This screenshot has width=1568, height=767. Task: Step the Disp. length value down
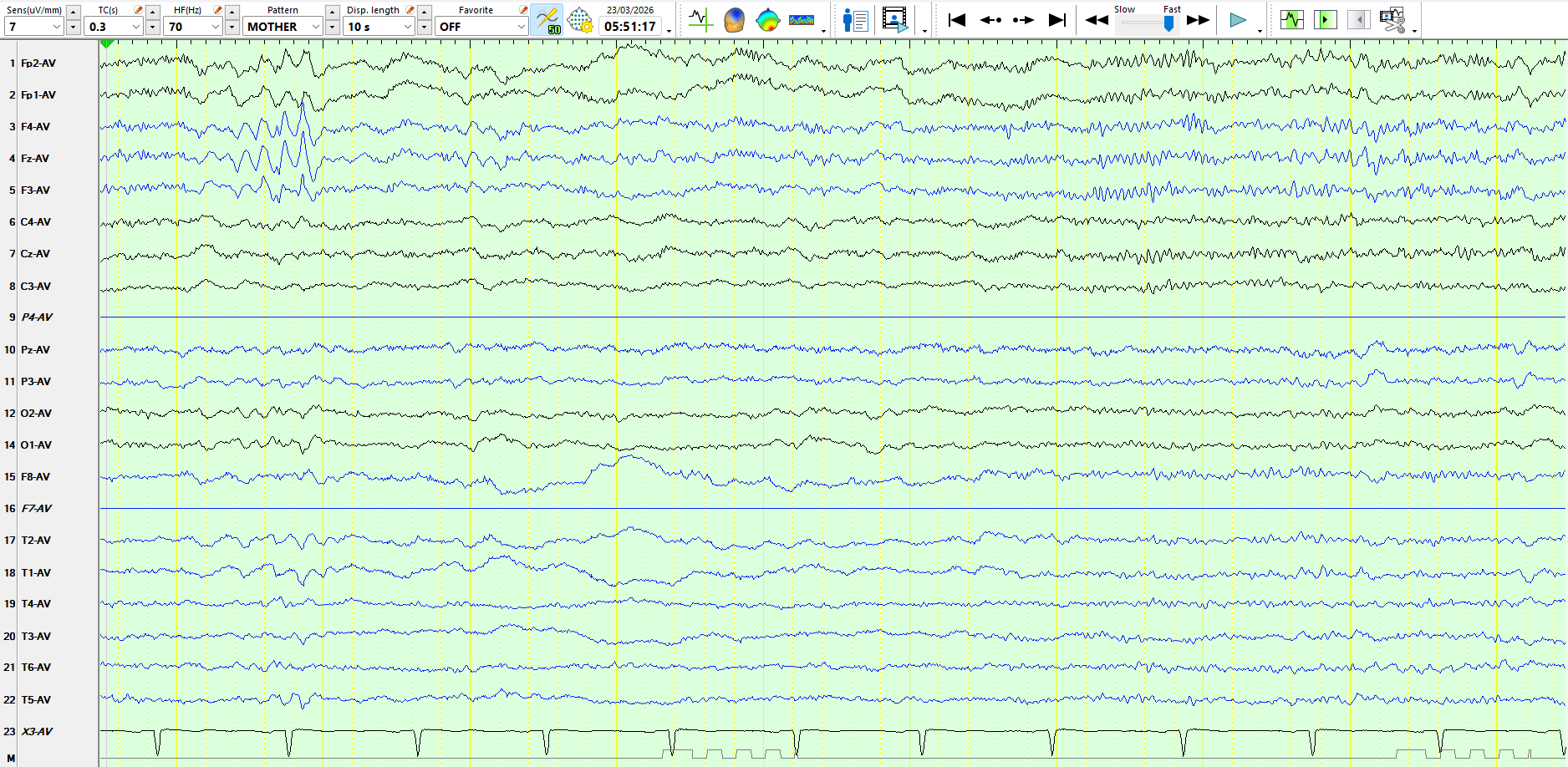(425, 28)
